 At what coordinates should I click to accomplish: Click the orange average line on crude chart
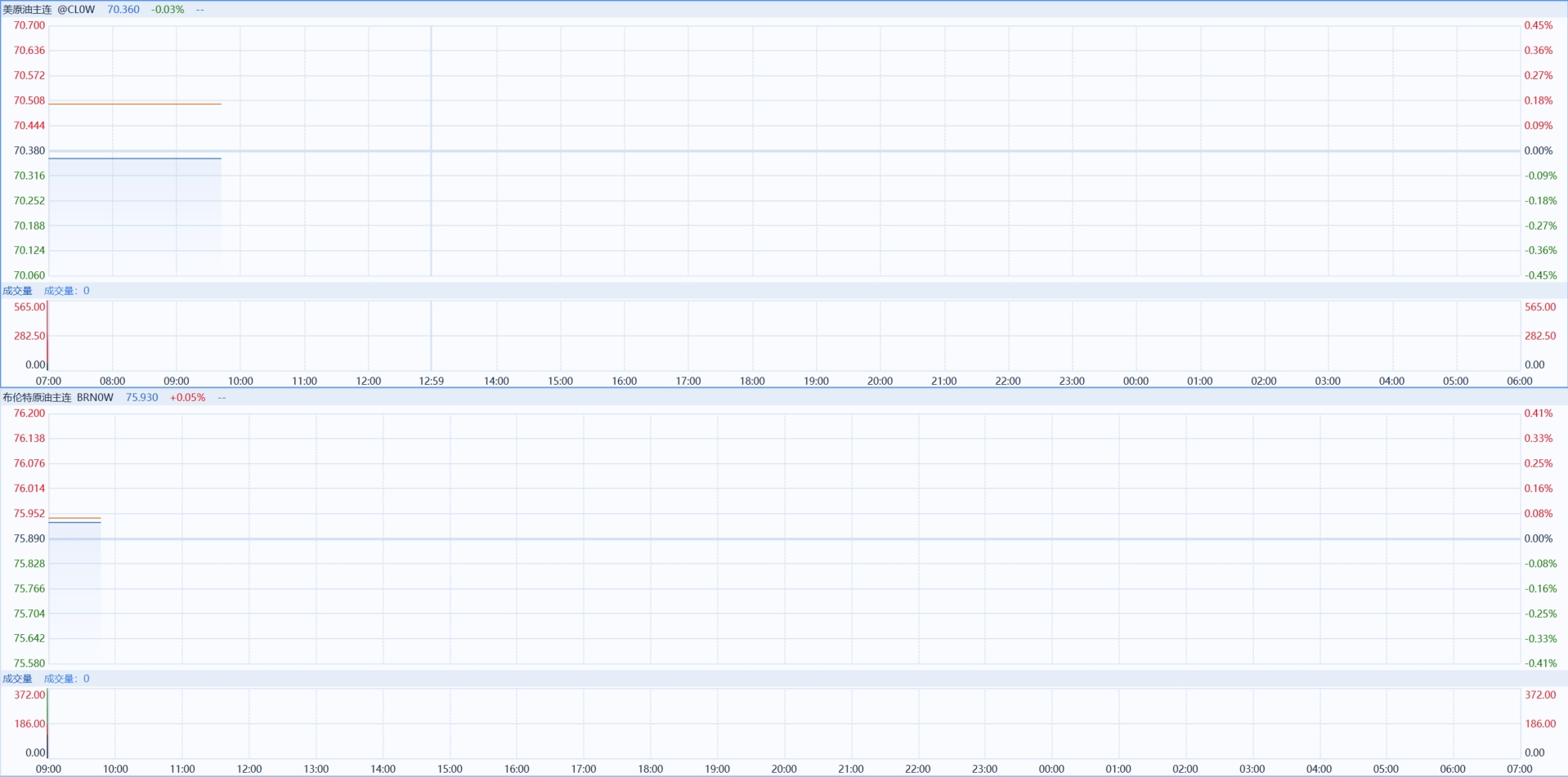[x=135, y=104]
